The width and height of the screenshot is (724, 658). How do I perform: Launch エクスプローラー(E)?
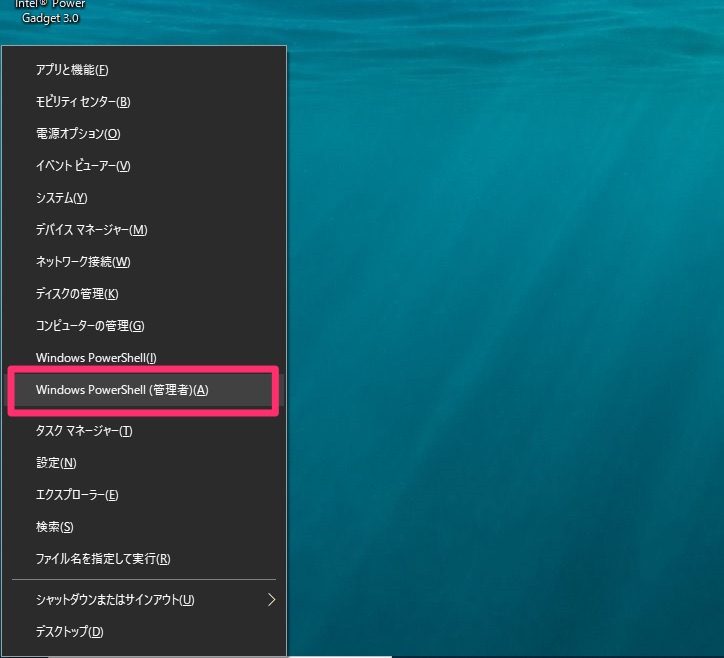tap(144, 495)
